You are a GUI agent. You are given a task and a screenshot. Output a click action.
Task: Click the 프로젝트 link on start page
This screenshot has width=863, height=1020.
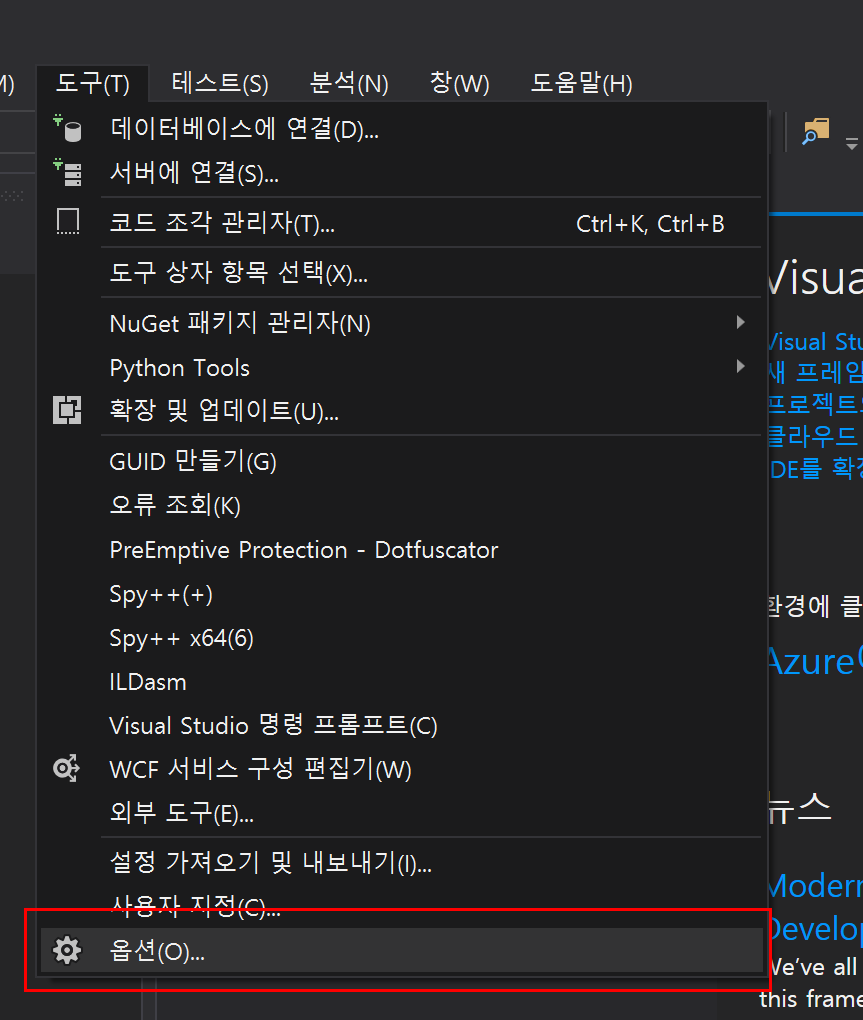pos(814,405)
